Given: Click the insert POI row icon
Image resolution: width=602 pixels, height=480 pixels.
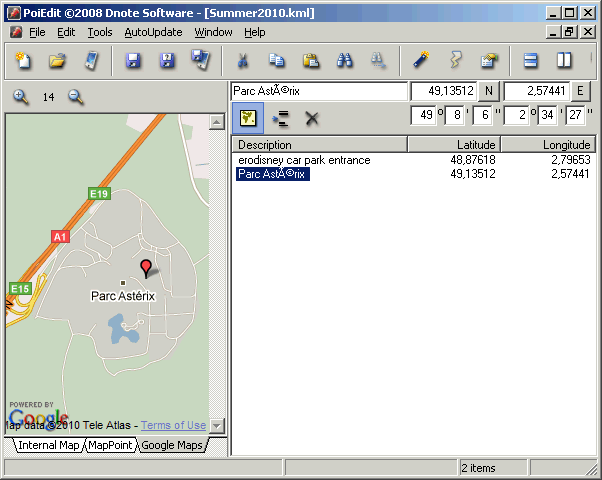Looking at the screenshot, I should [280, 118].
